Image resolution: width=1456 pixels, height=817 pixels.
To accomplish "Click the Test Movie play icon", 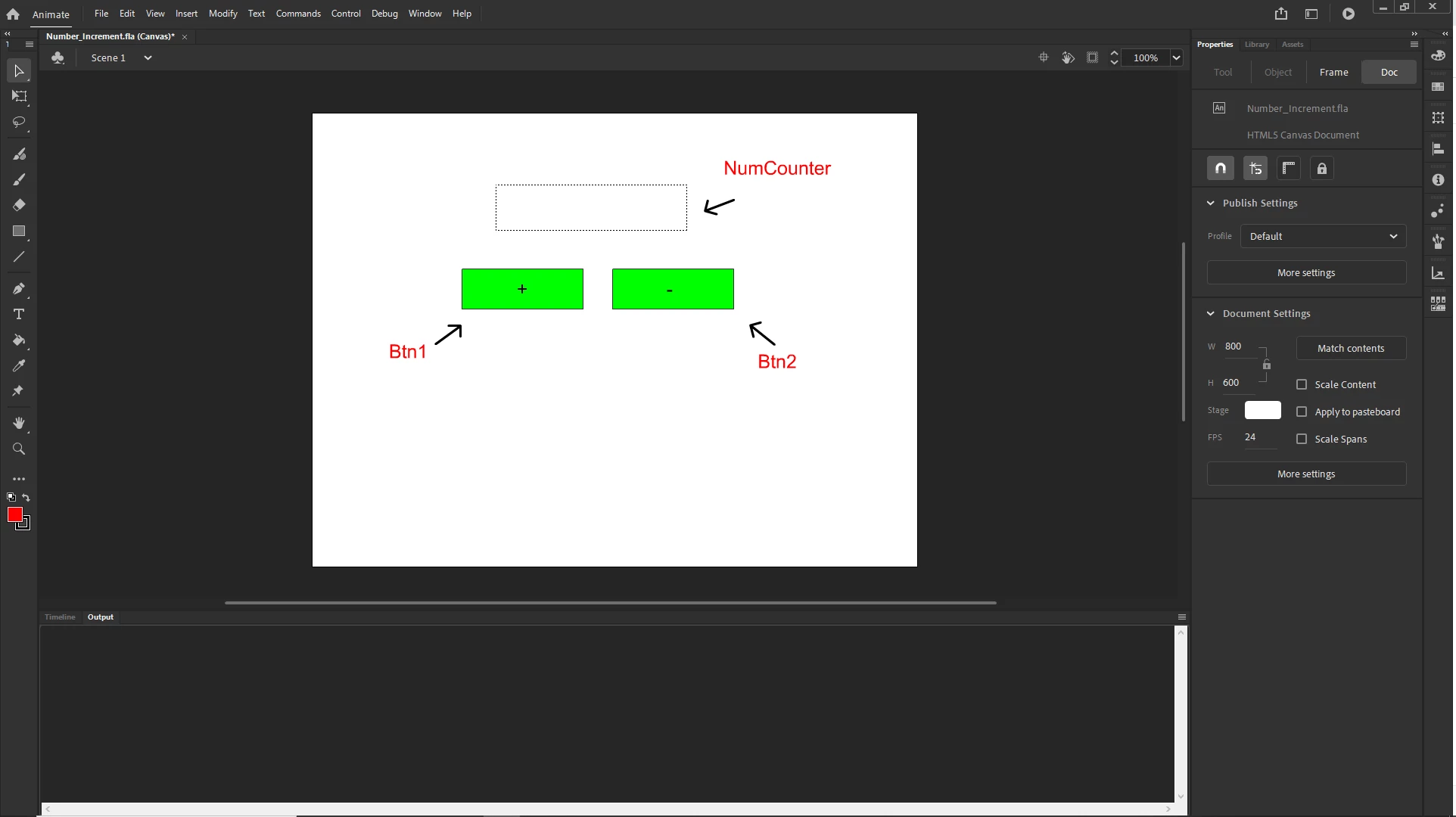I will 1349,14.
